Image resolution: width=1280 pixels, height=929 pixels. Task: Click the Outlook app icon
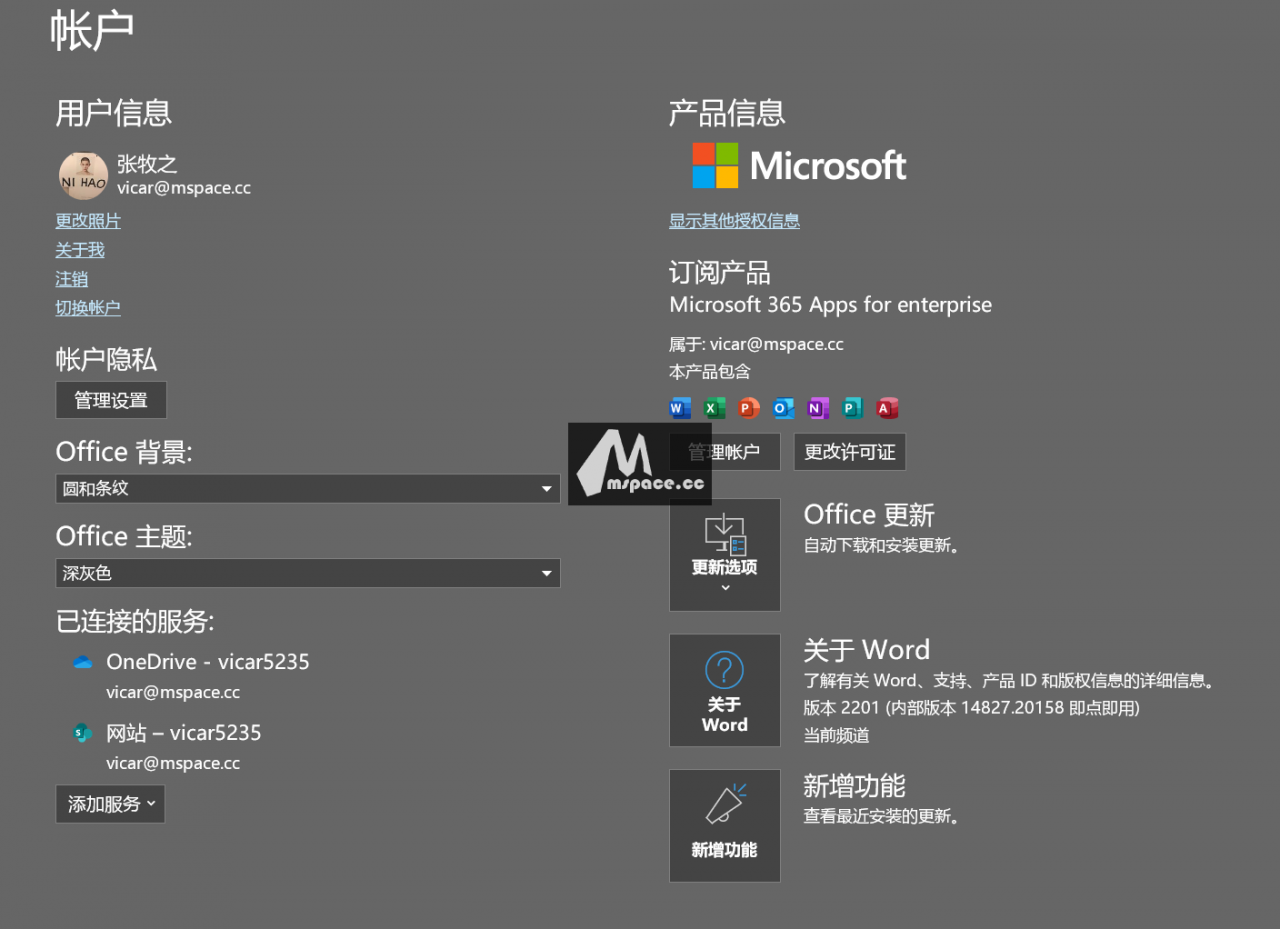point(783,408)
